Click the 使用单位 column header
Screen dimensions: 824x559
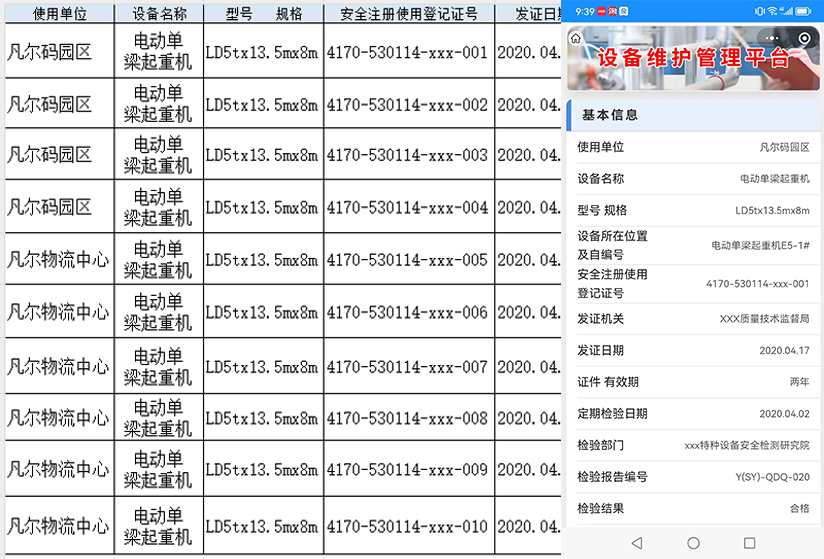pos(60,14)
